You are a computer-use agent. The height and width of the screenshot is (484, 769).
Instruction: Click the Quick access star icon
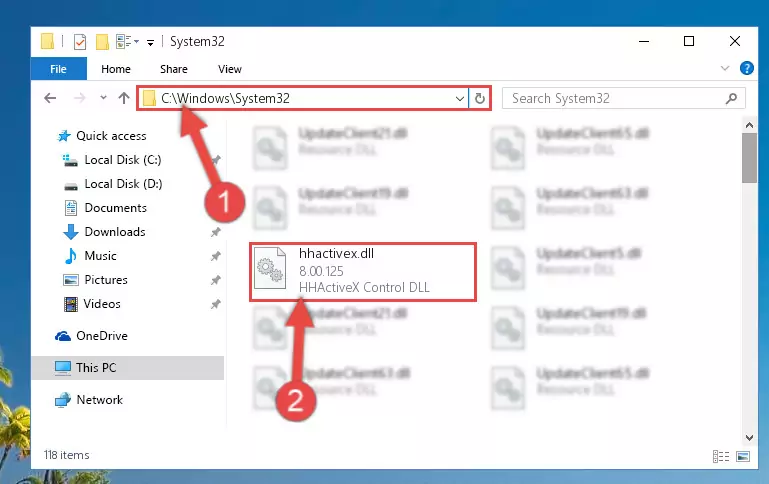point(64,136)
